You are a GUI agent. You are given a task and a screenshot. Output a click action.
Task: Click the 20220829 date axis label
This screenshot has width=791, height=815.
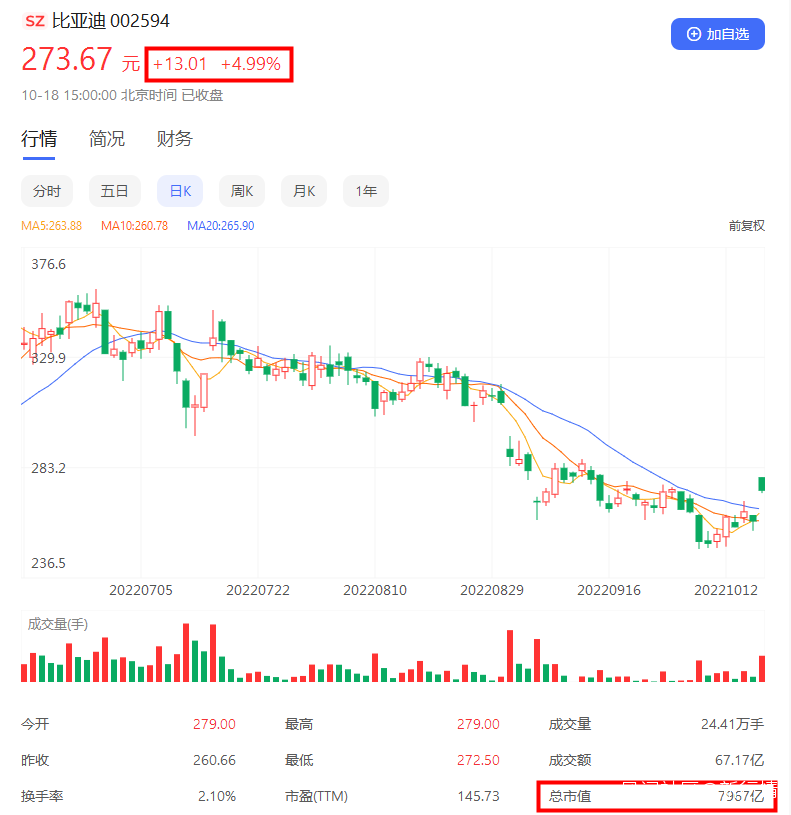492,590
